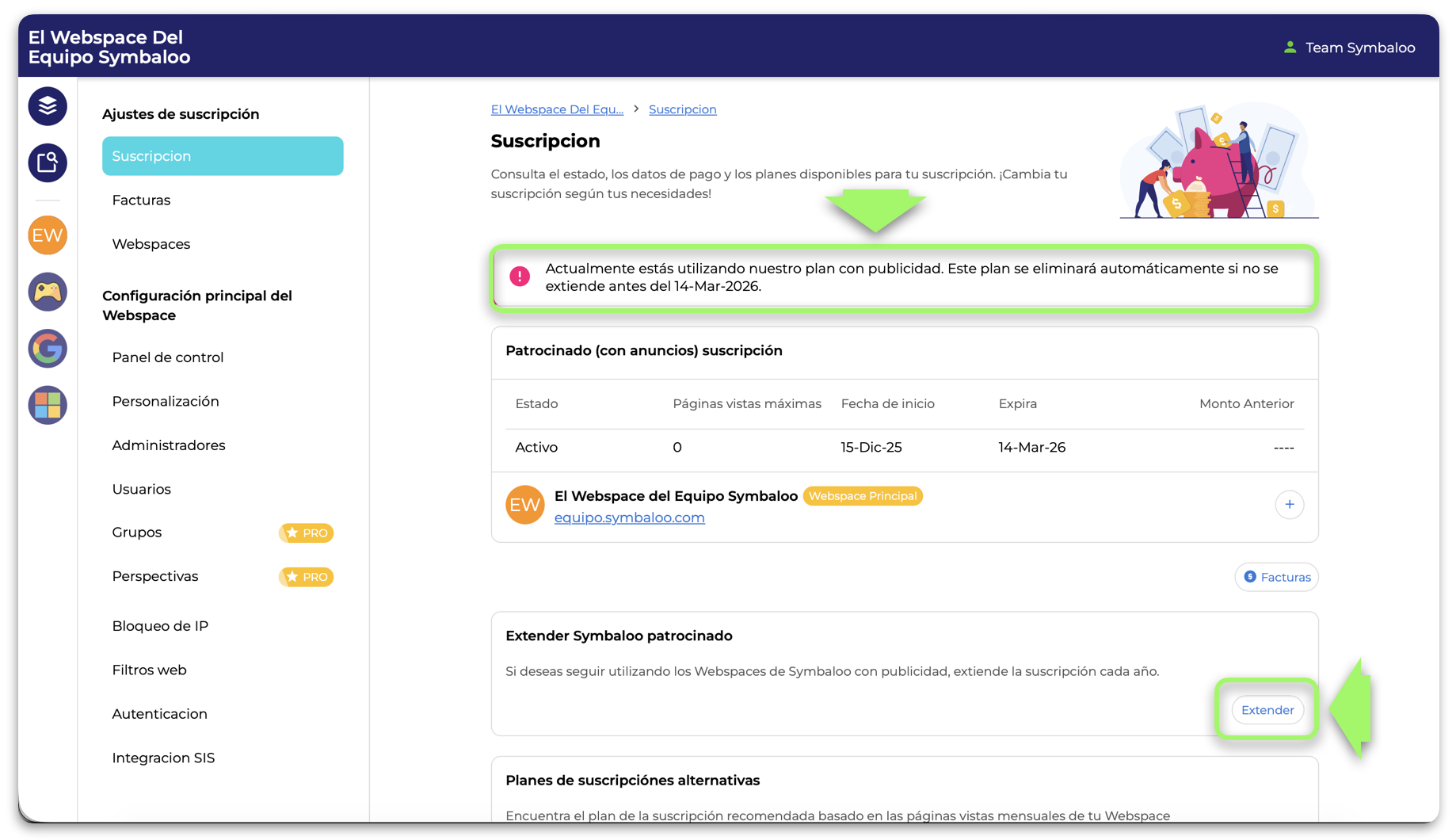Open the Google webspace icon

(x=48, y=349)
